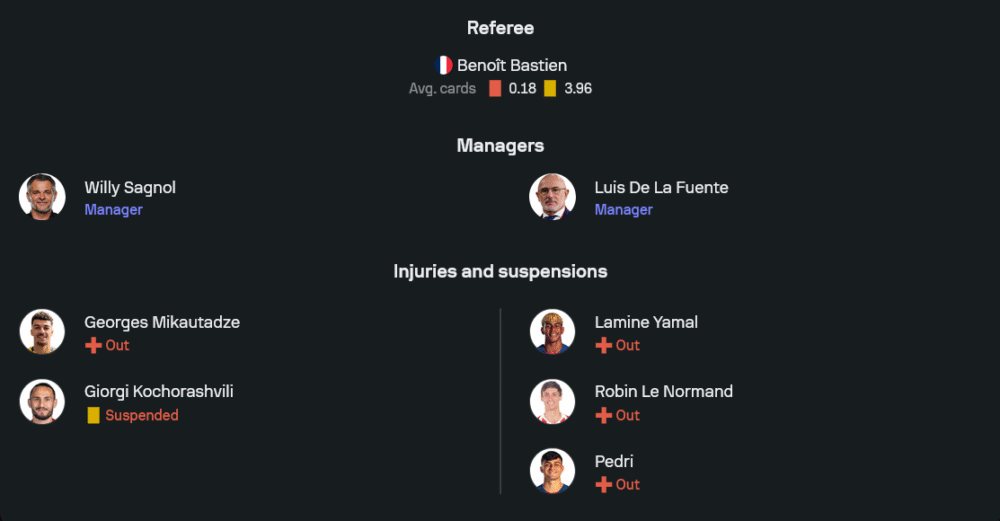This screenshot has width=1000, height=521.
Task: Click Georges Mikautadze's player avatar
Action: [42, 332]
